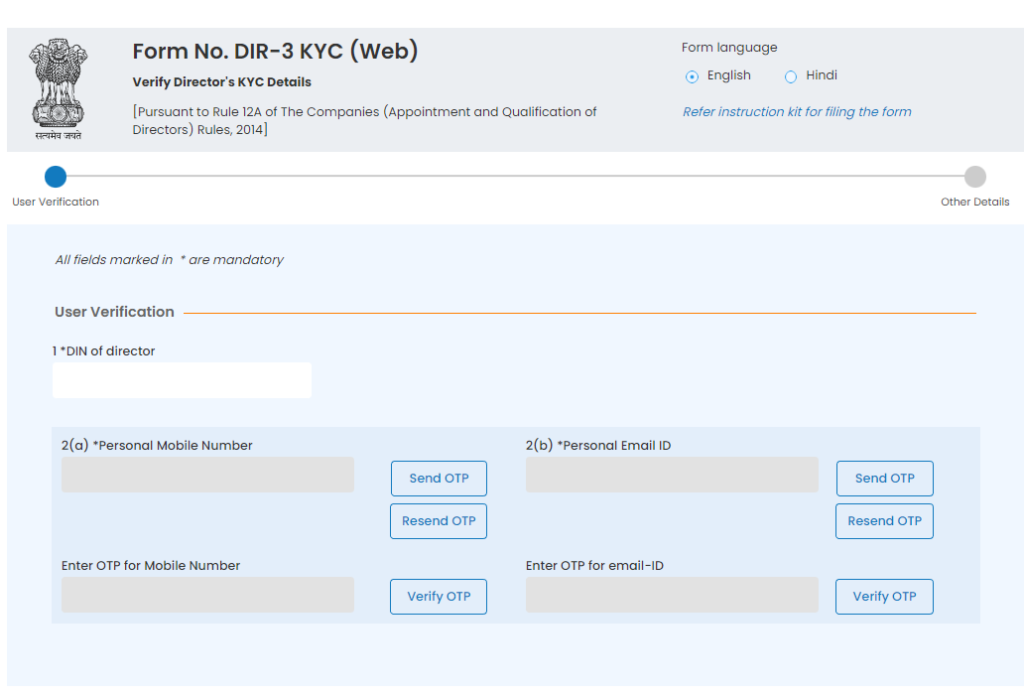Switch form language to Hindi
1024x696 pixels.
coord(791,76)
